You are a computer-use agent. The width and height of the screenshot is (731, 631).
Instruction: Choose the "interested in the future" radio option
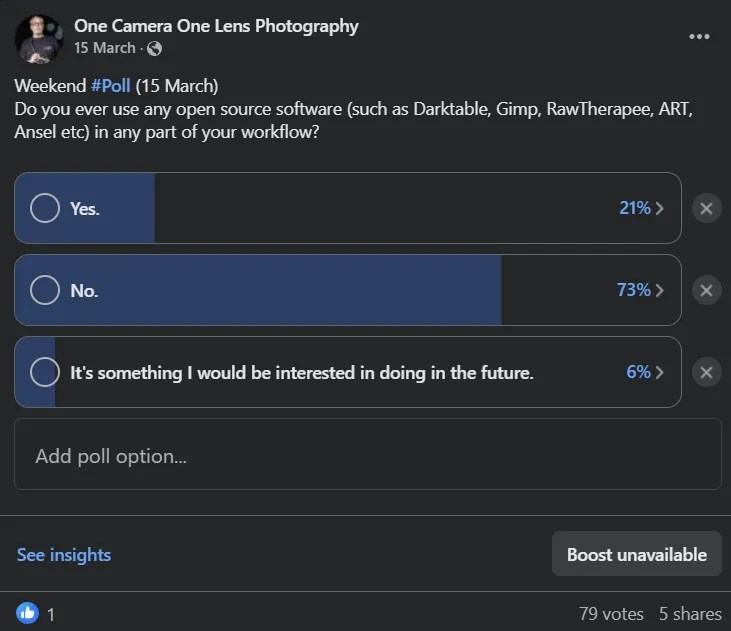pos(45,372)
